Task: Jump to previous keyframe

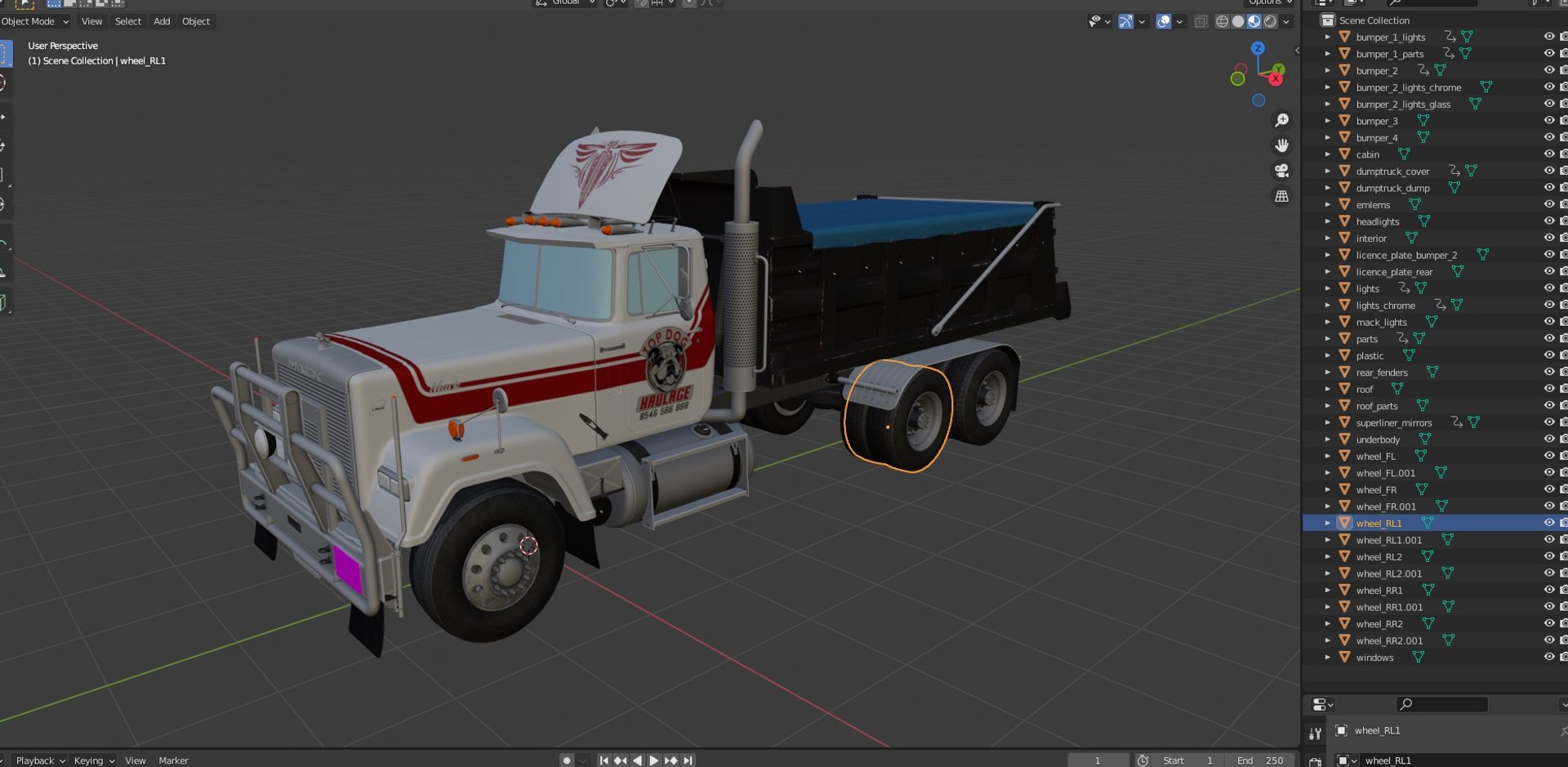Action: pos(621,760)
